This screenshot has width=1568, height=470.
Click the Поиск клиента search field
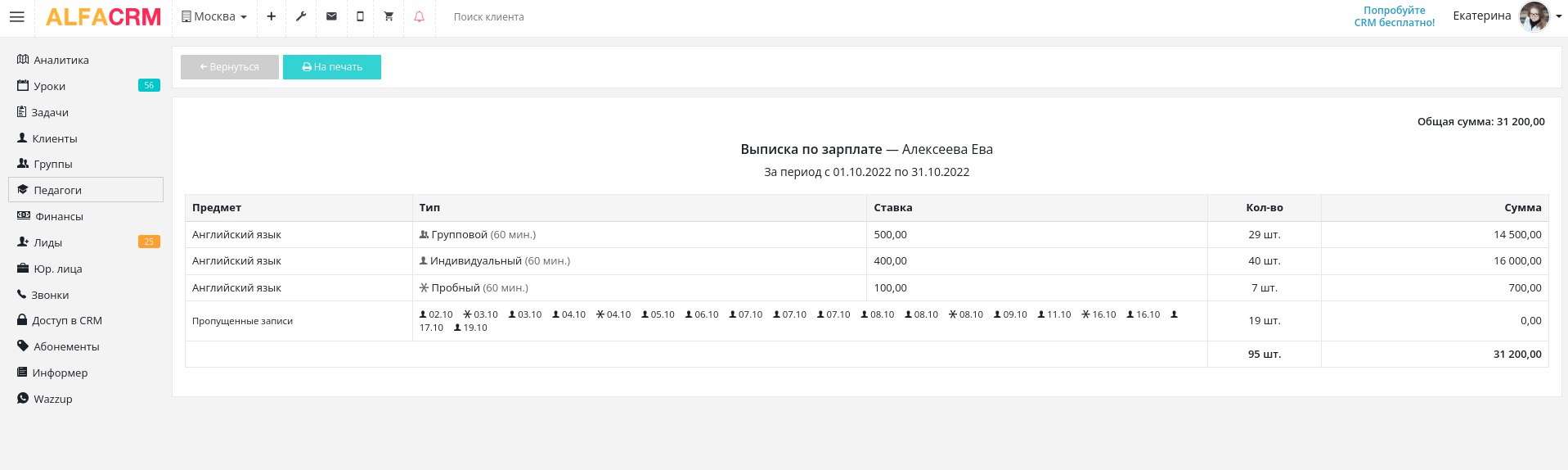point(523,16)
